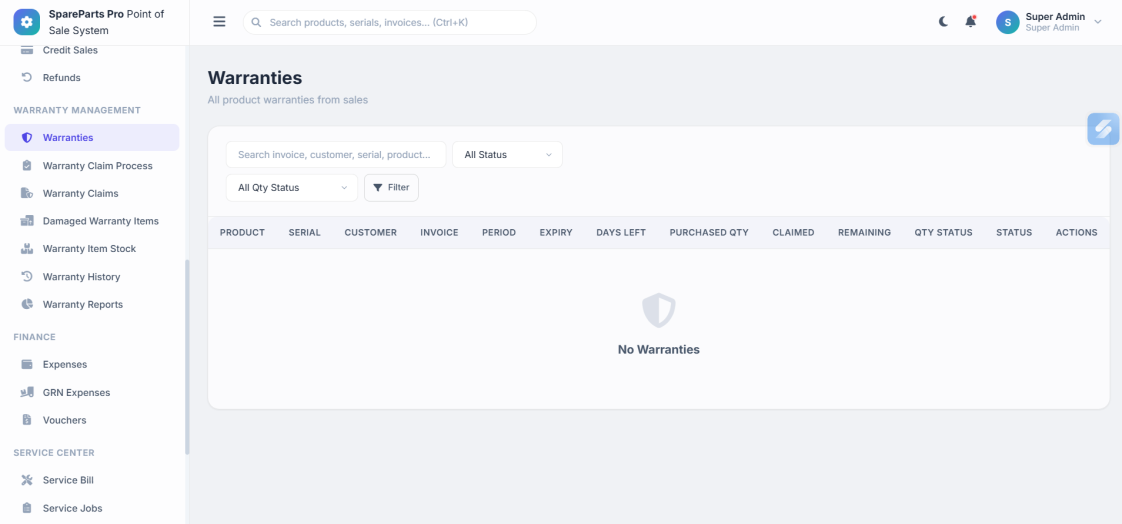The image size is (1122, 524).
Task: Click the SpareParts Pro gear logo icon
Action: click(x=26, y=22)
